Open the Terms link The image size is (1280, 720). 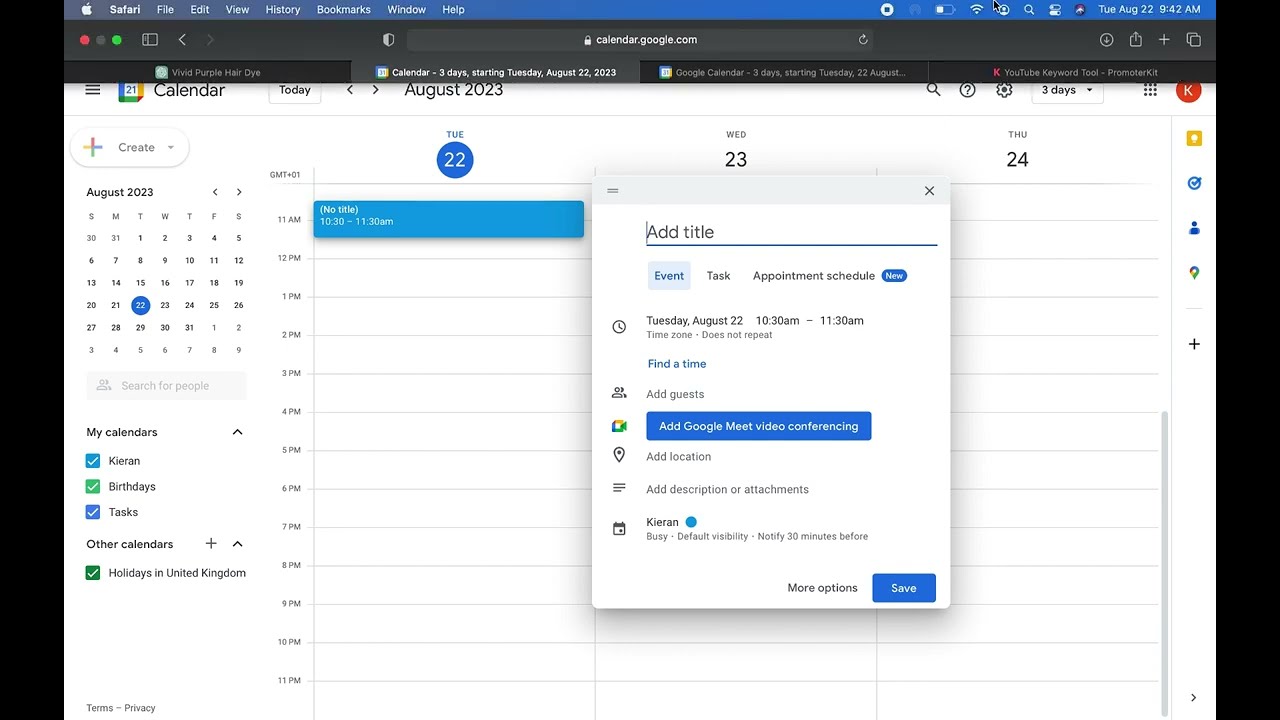coord(100,708)
